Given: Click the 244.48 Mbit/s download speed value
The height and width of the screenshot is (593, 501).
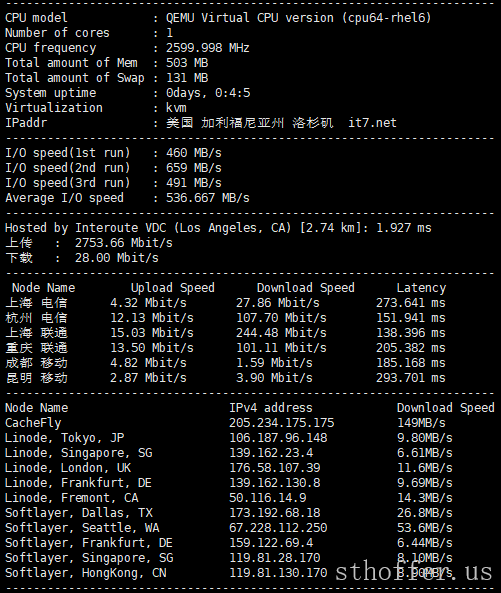Looking at the screenshot, I should [281, 333].
